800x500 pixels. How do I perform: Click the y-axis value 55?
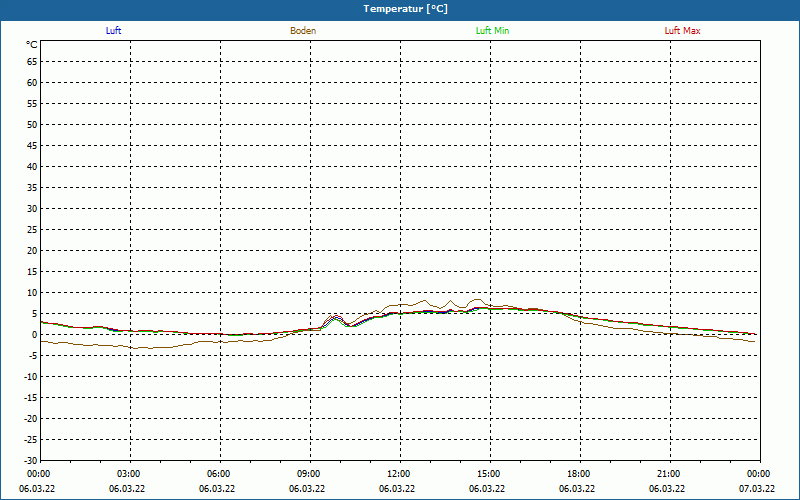click(32, 104)
